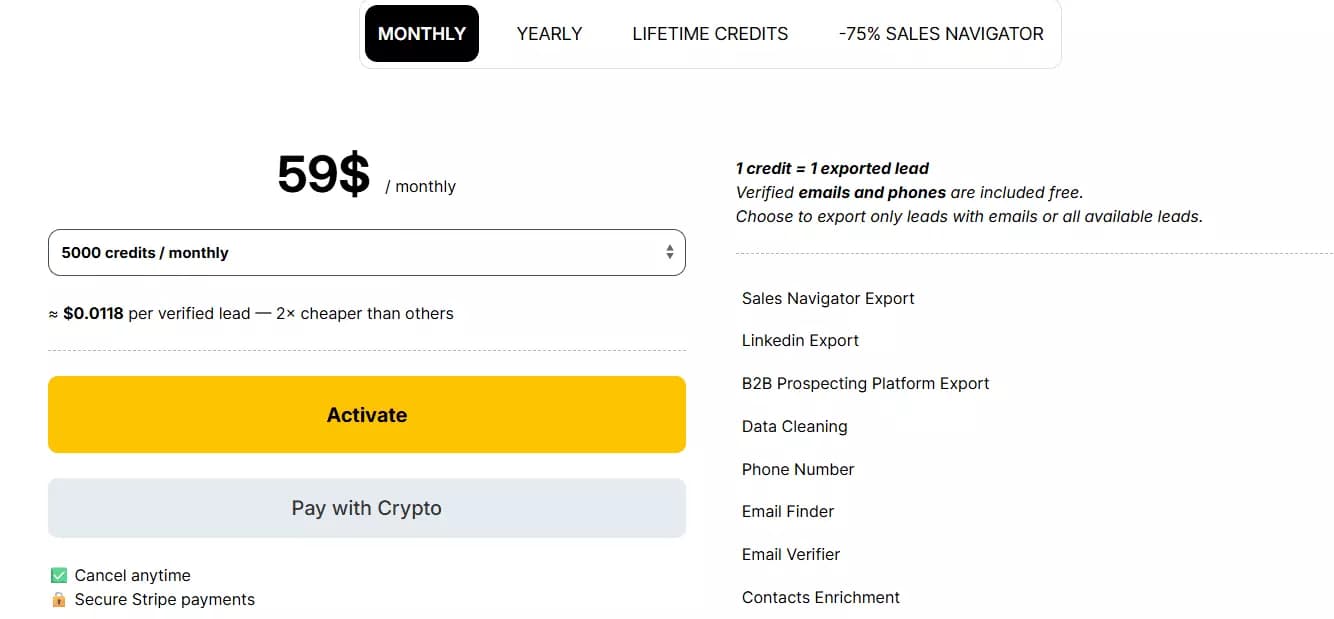Click the Phone Number feature item

pyautogui.click(x=797, y=469)
